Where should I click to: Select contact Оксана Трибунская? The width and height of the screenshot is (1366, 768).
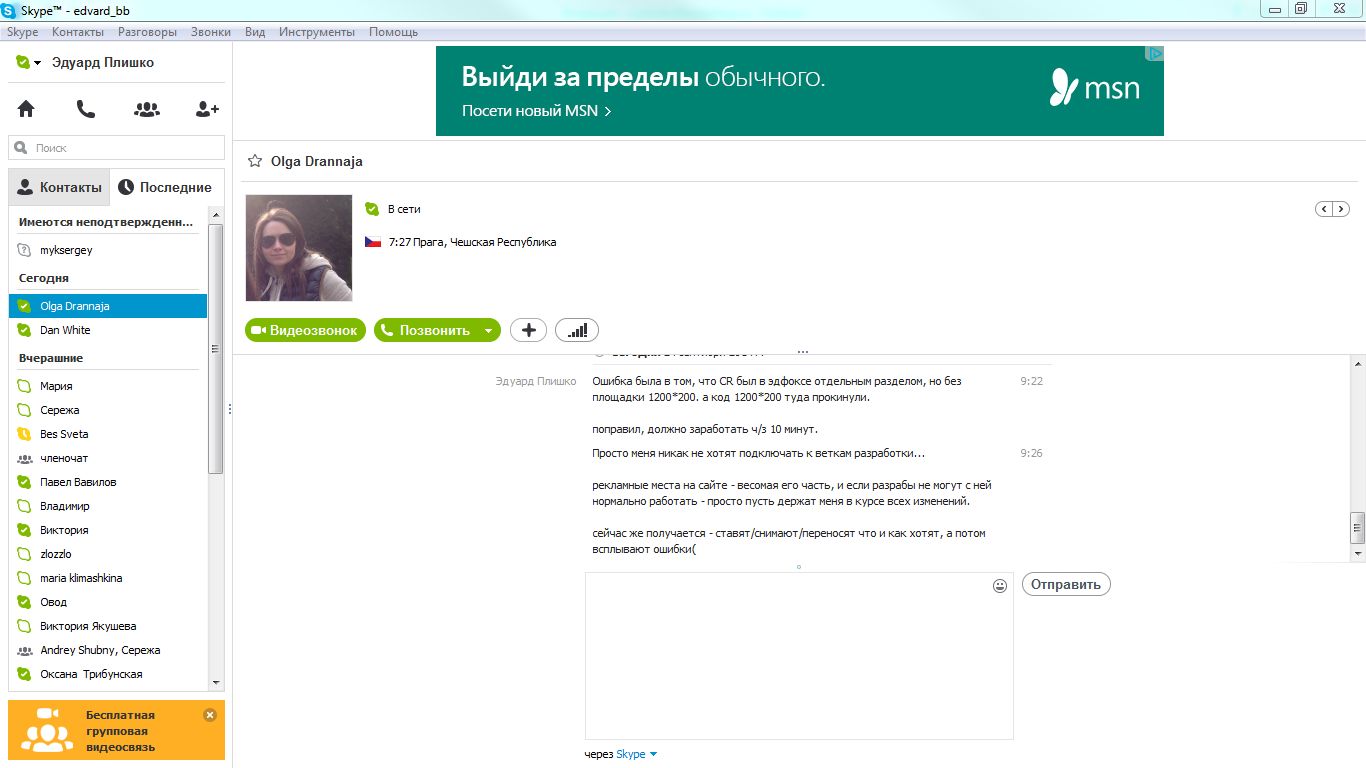[x=108, y=674]
